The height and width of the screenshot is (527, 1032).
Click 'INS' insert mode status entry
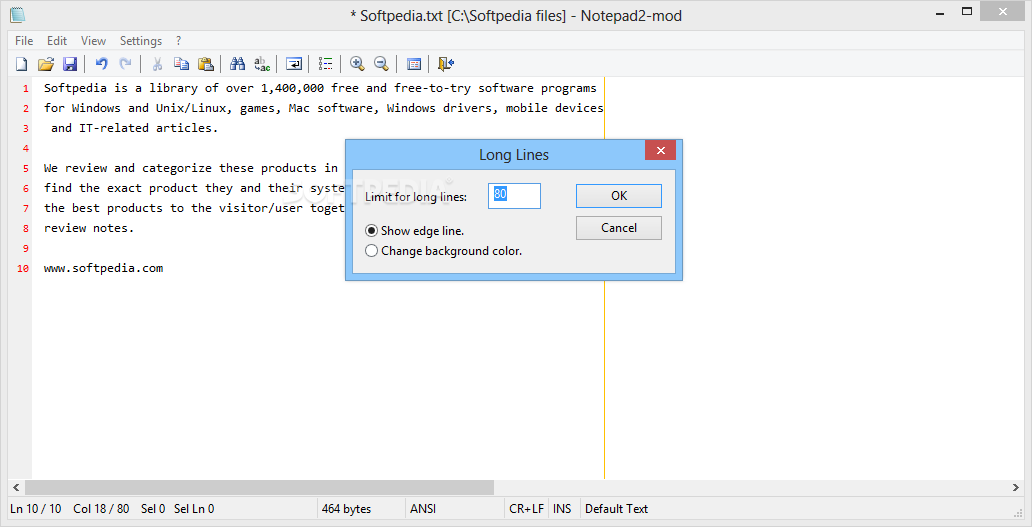(562, 509)
